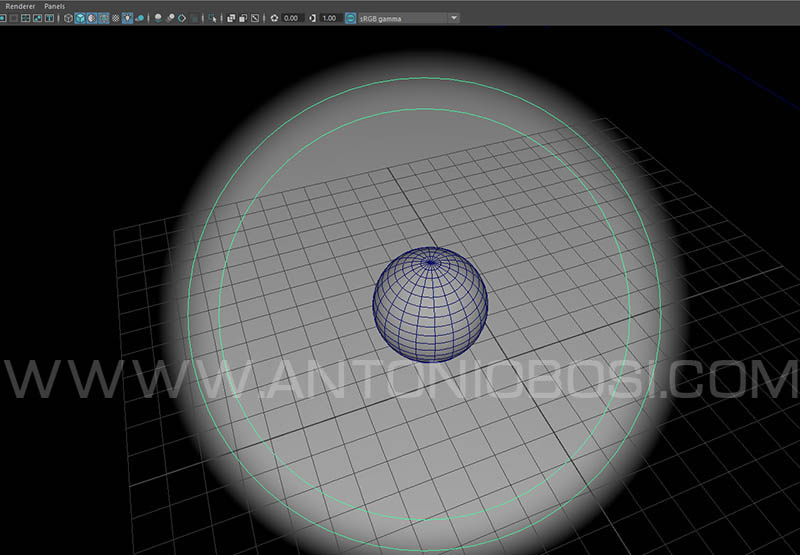Toggle viewport shadows icon

(x=139, y=18)
